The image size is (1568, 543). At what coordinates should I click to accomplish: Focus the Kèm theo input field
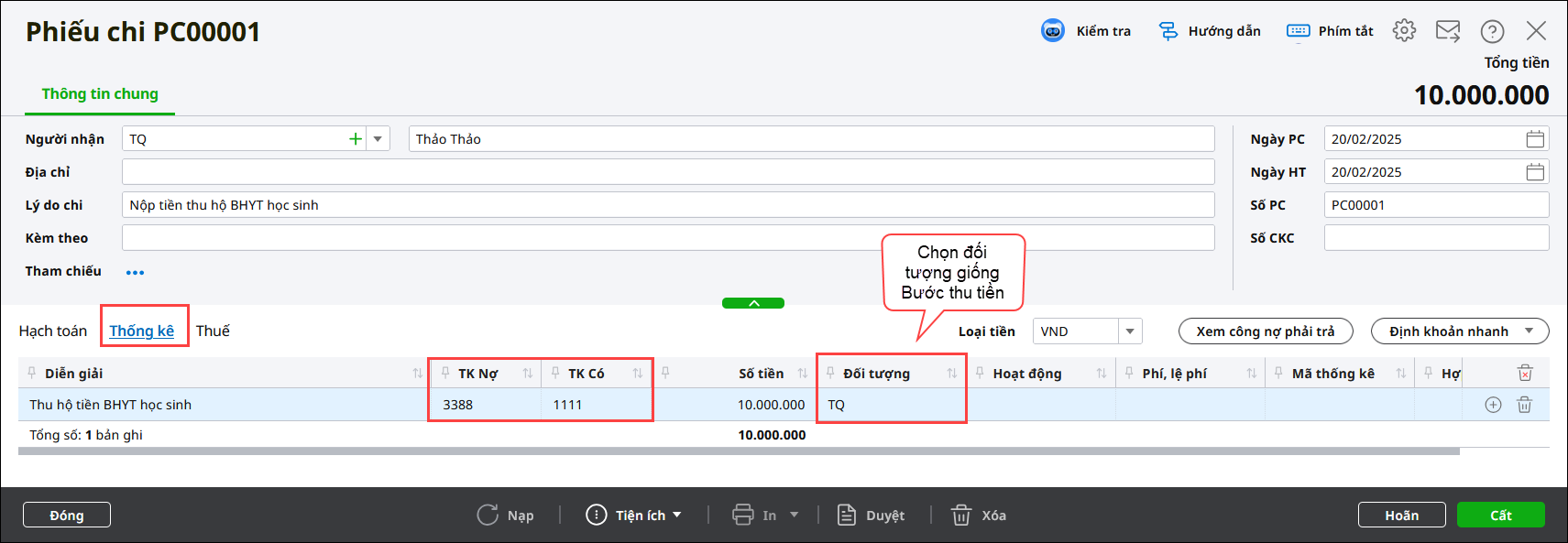[x=668, y=238]
